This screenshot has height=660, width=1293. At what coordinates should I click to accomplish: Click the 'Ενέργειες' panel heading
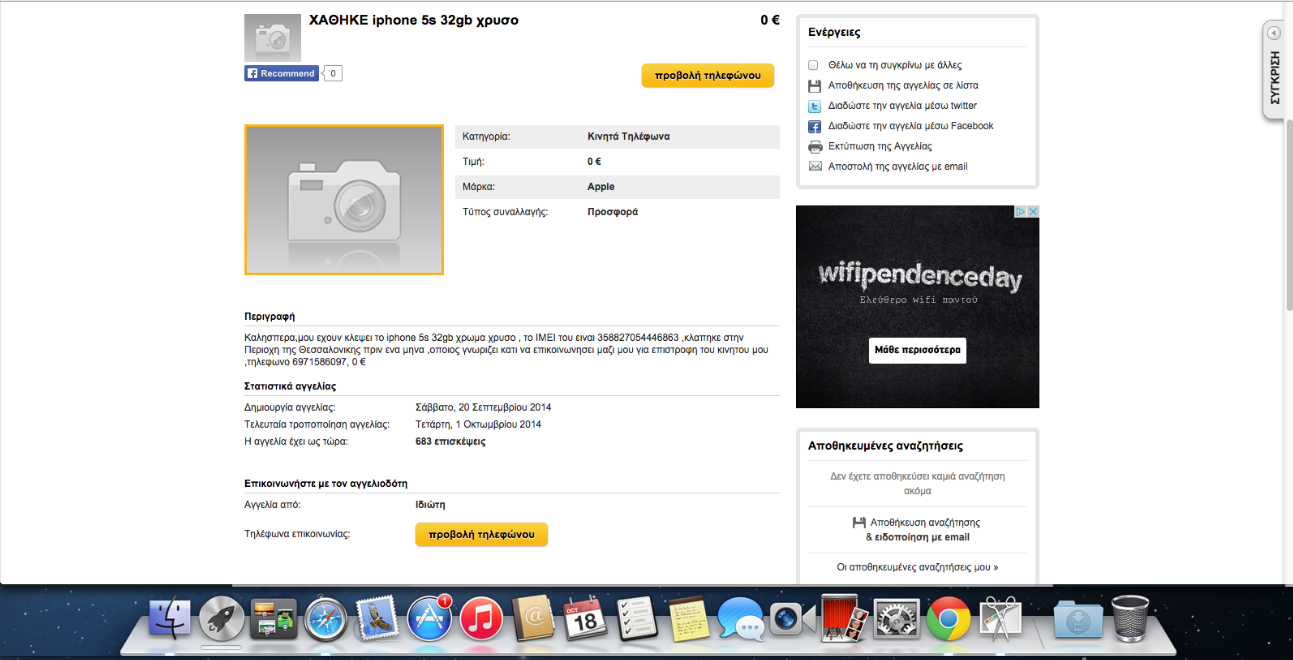[834, 33]
